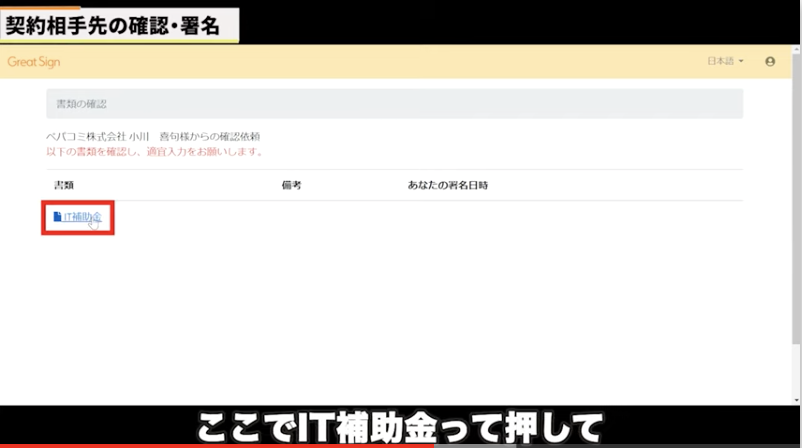
Task: Open the 日本語 language dropdown
Action: tap(724, 62)
